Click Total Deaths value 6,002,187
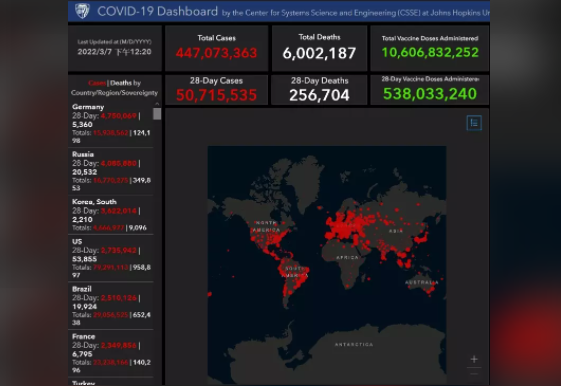The width and height of the screenshot is (561, 386). pyautogui.click(x=319, y=53)
